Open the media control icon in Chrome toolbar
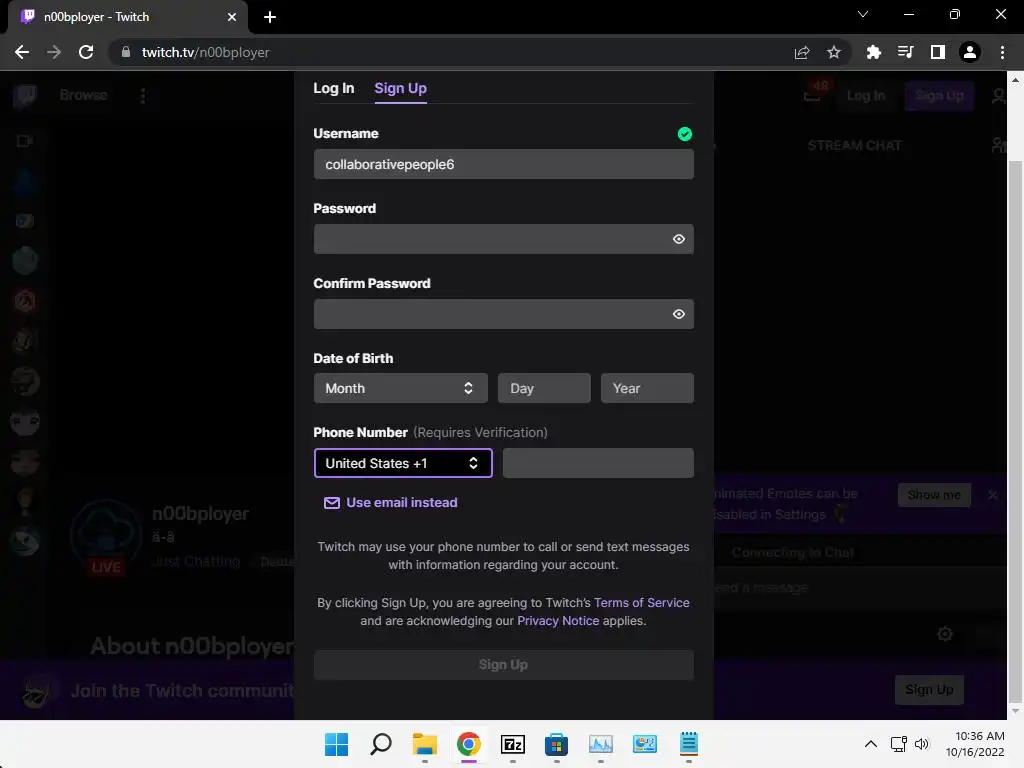Screen dimensions: 1024x768 pos(905,52)
